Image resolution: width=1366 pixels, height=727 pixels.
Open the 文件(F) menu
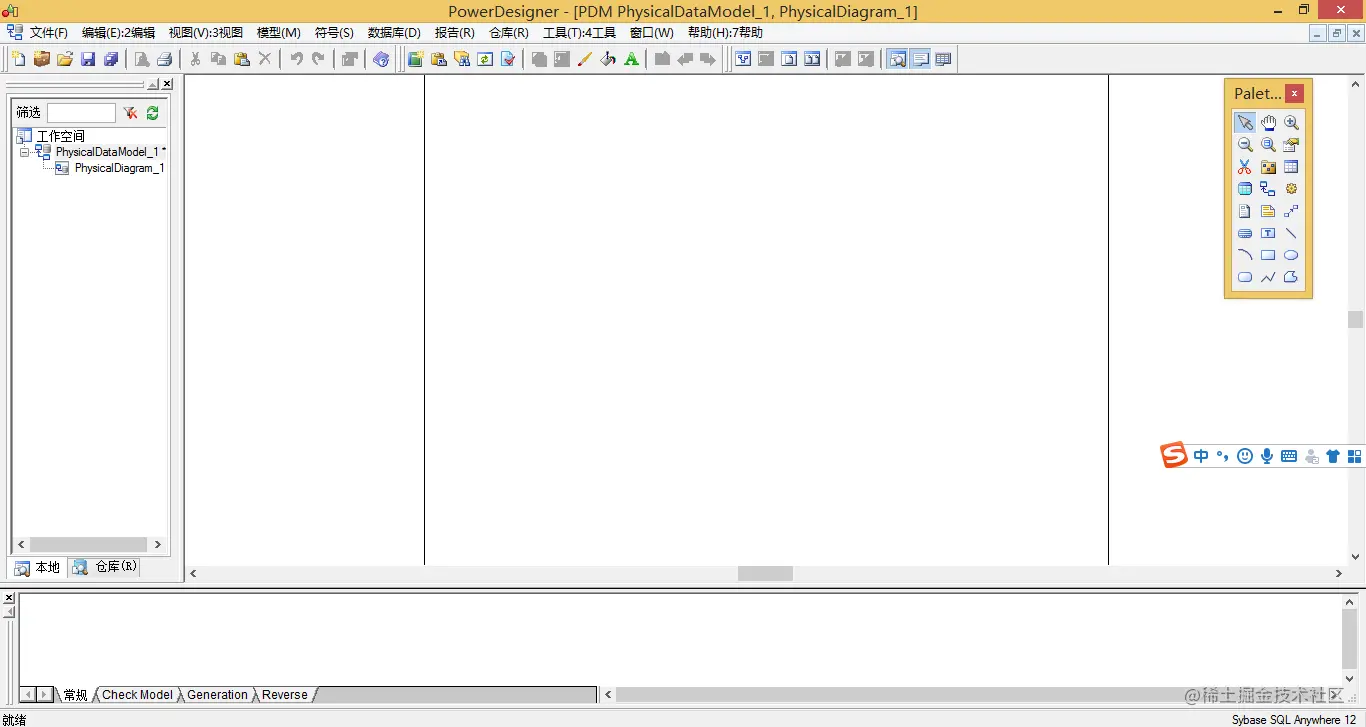point(49,33)
